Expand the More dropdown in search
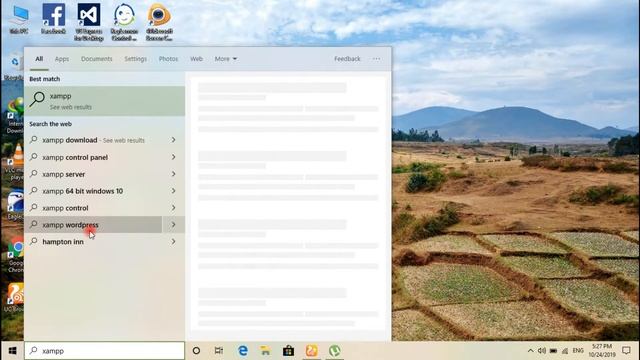 [x=226, y=59]
